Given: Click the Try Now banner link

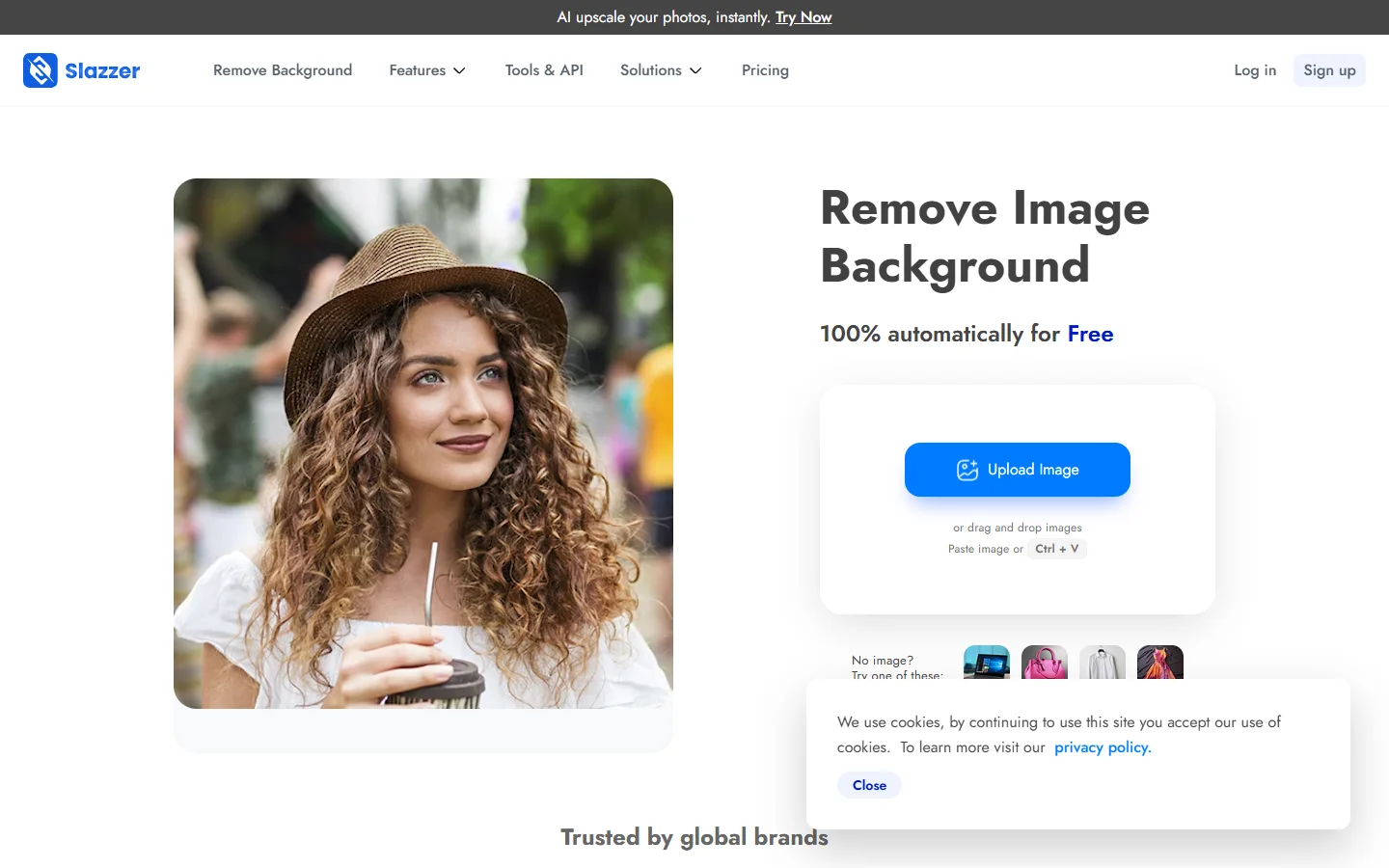Looking at the screenshot, I should [x=803, y=17].
